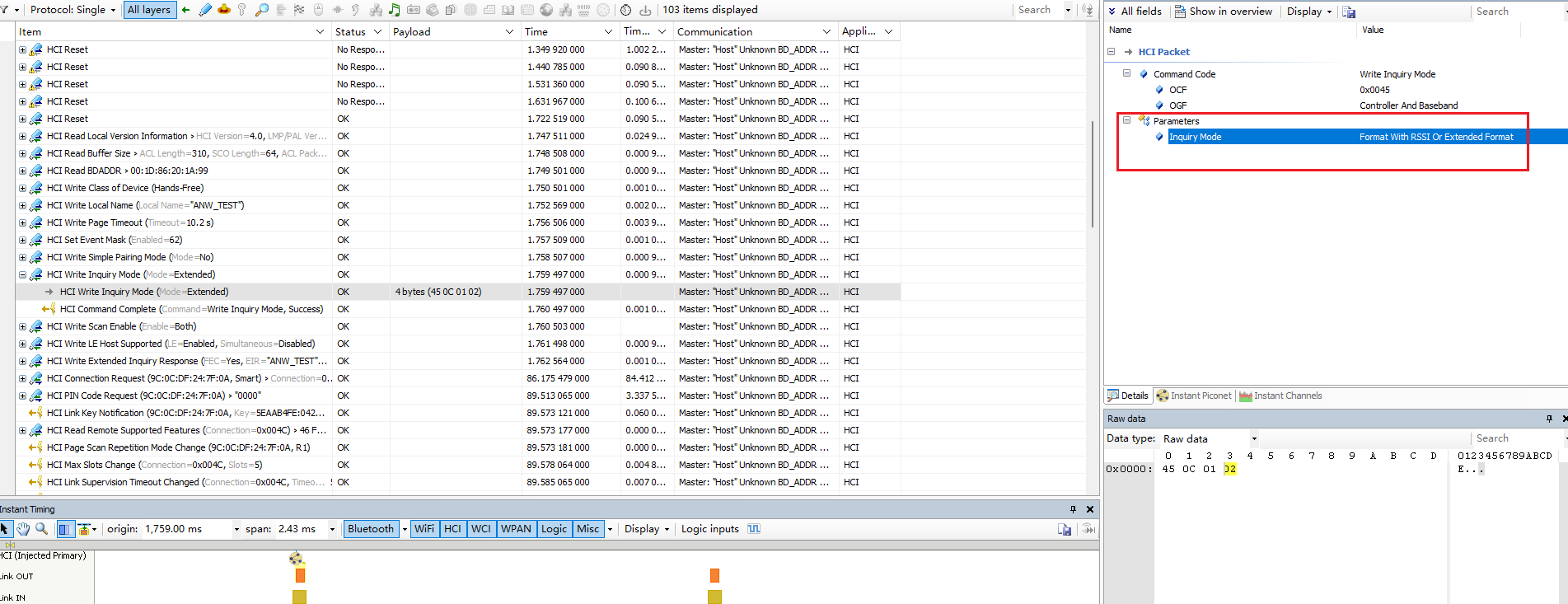Collapse the Parameters tree node
This screenshot has height=604, width=1568.
pos(1126,120)
